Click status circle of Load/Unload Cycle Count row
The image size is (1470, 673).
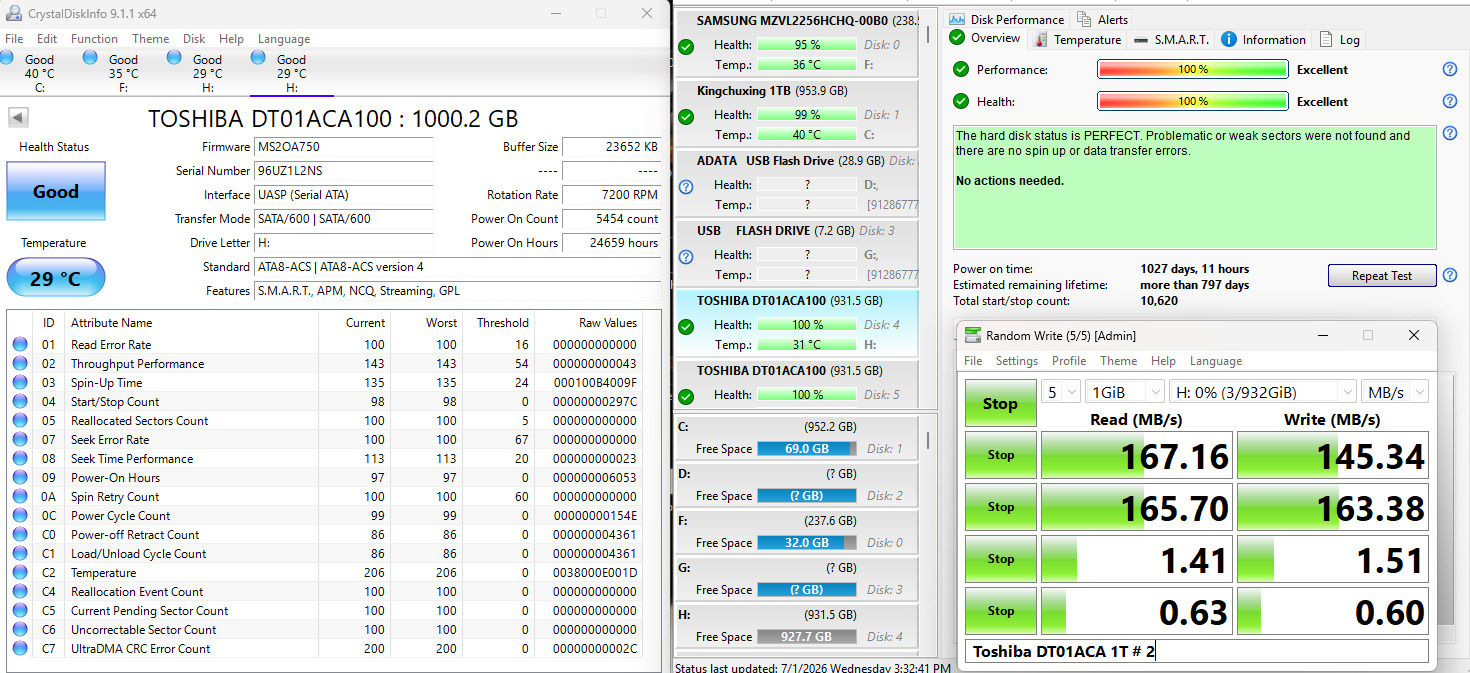click(x=20, y=553)
